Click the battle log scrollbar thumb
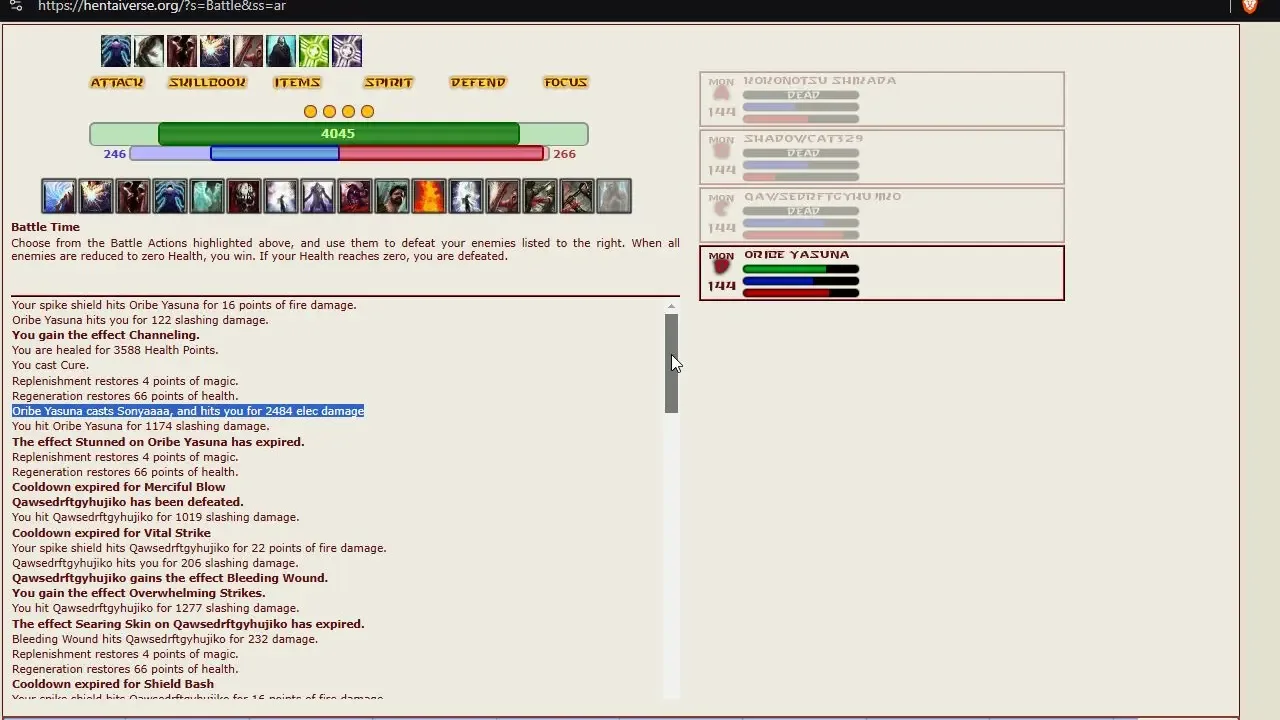Screen dimensions: 1280x720 tap(671, 363)
